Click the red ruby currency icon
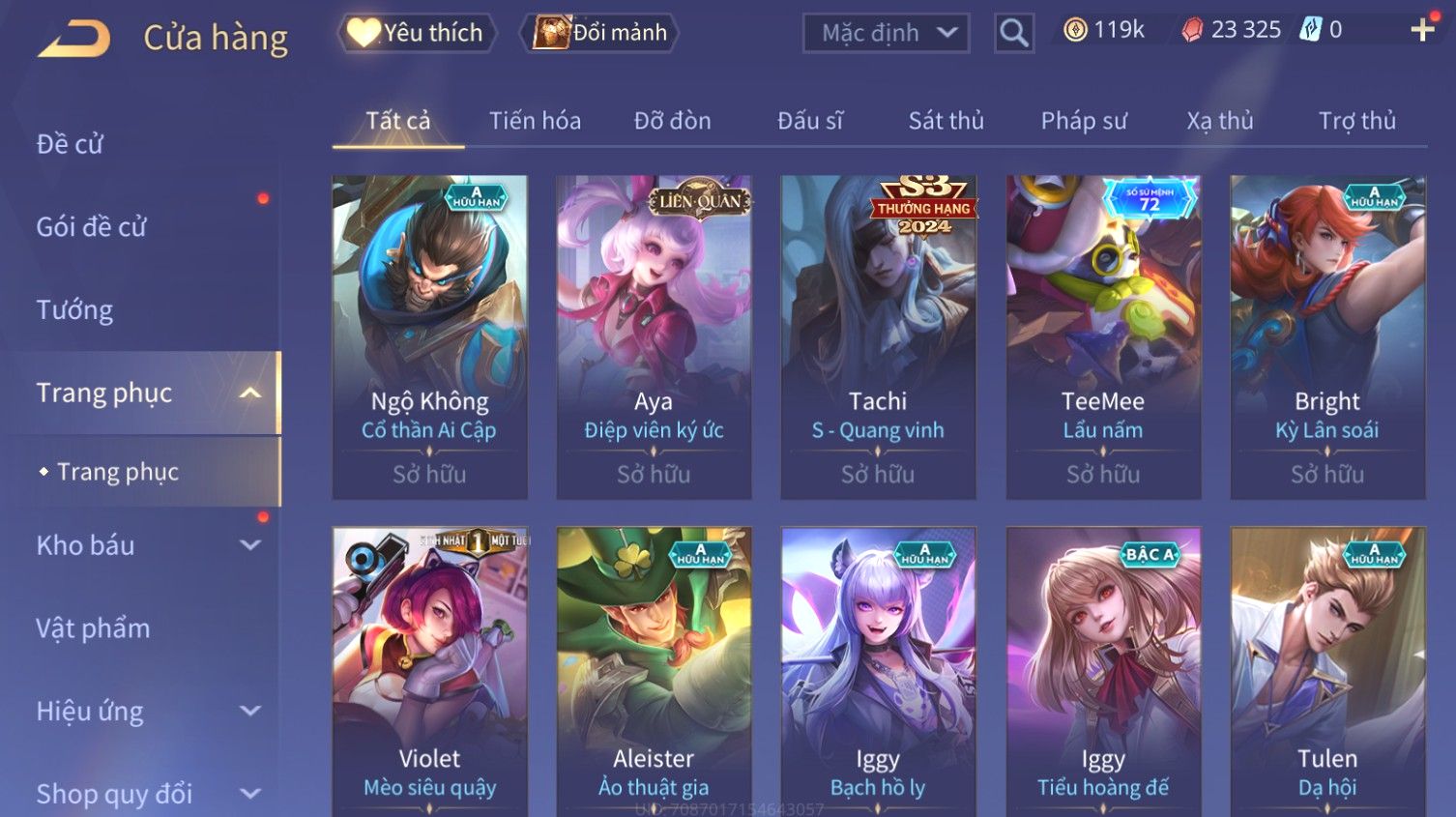The image size is (1456, 817). pyautogui.click(x=1193, y=30)
